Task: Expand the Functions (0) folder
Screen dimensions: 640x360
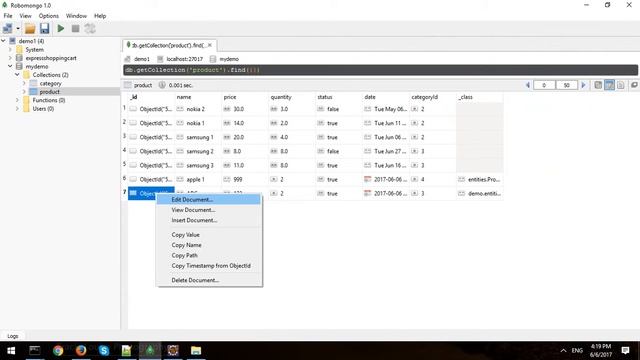Action: [17, 100]
